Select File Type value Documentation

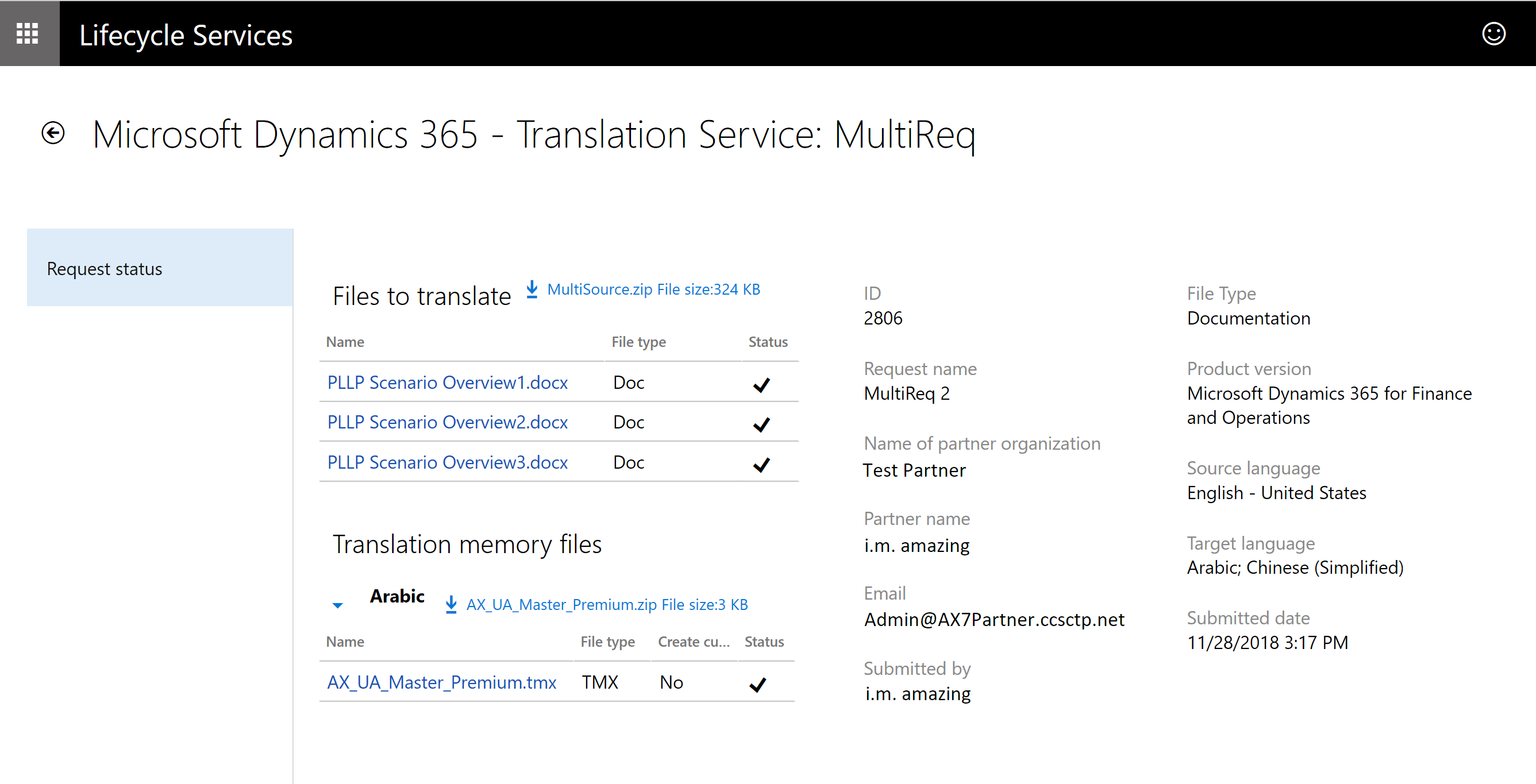click(x=1249, y=318)
